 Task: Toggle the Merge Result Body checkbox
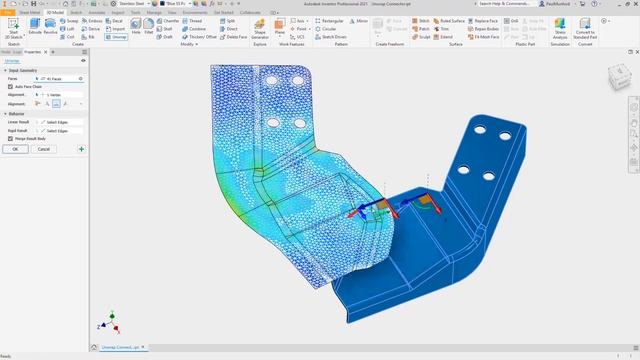10,139
